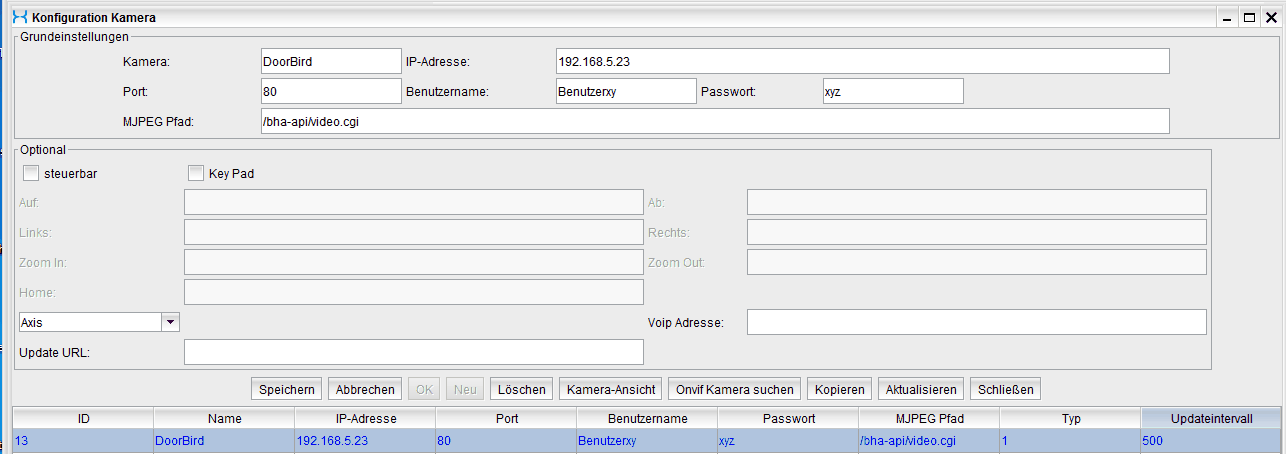
Task: Focus the IP-Adresse input field
Action: [x=862, y=62]
